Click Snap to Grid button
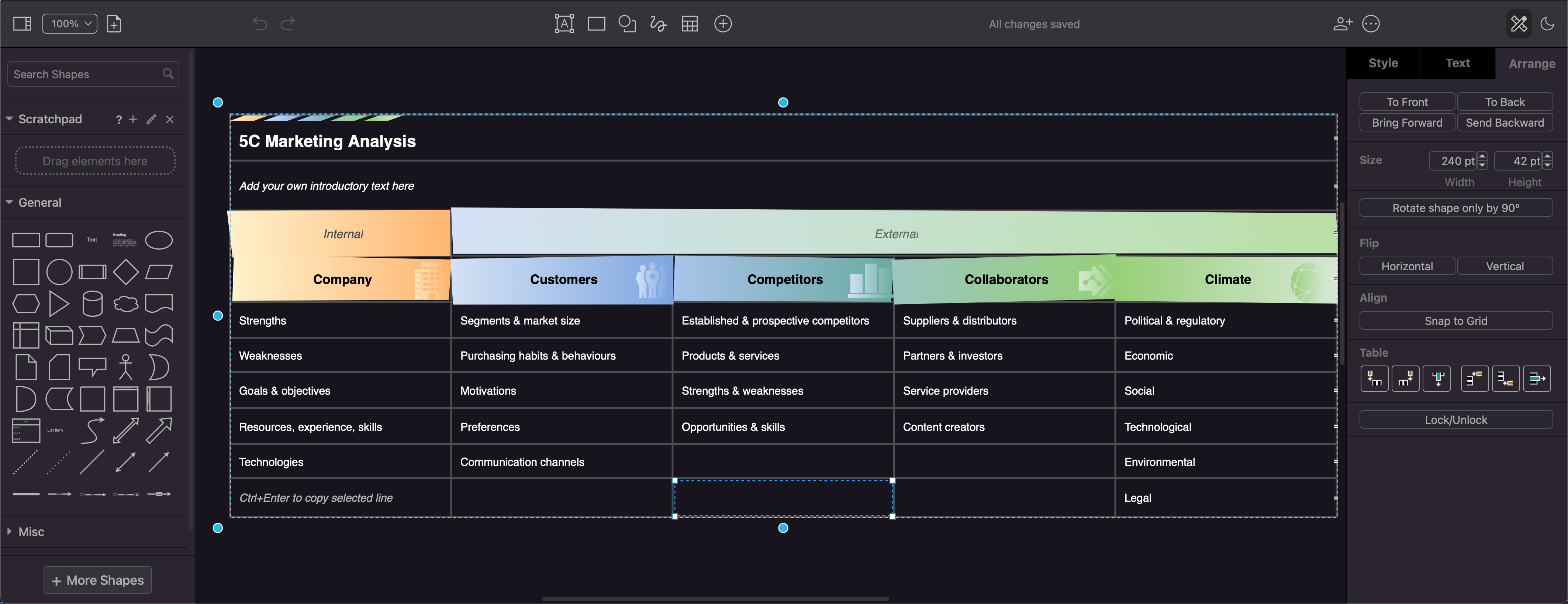The image size is (1568, 604). click(x=1456, y=320)
